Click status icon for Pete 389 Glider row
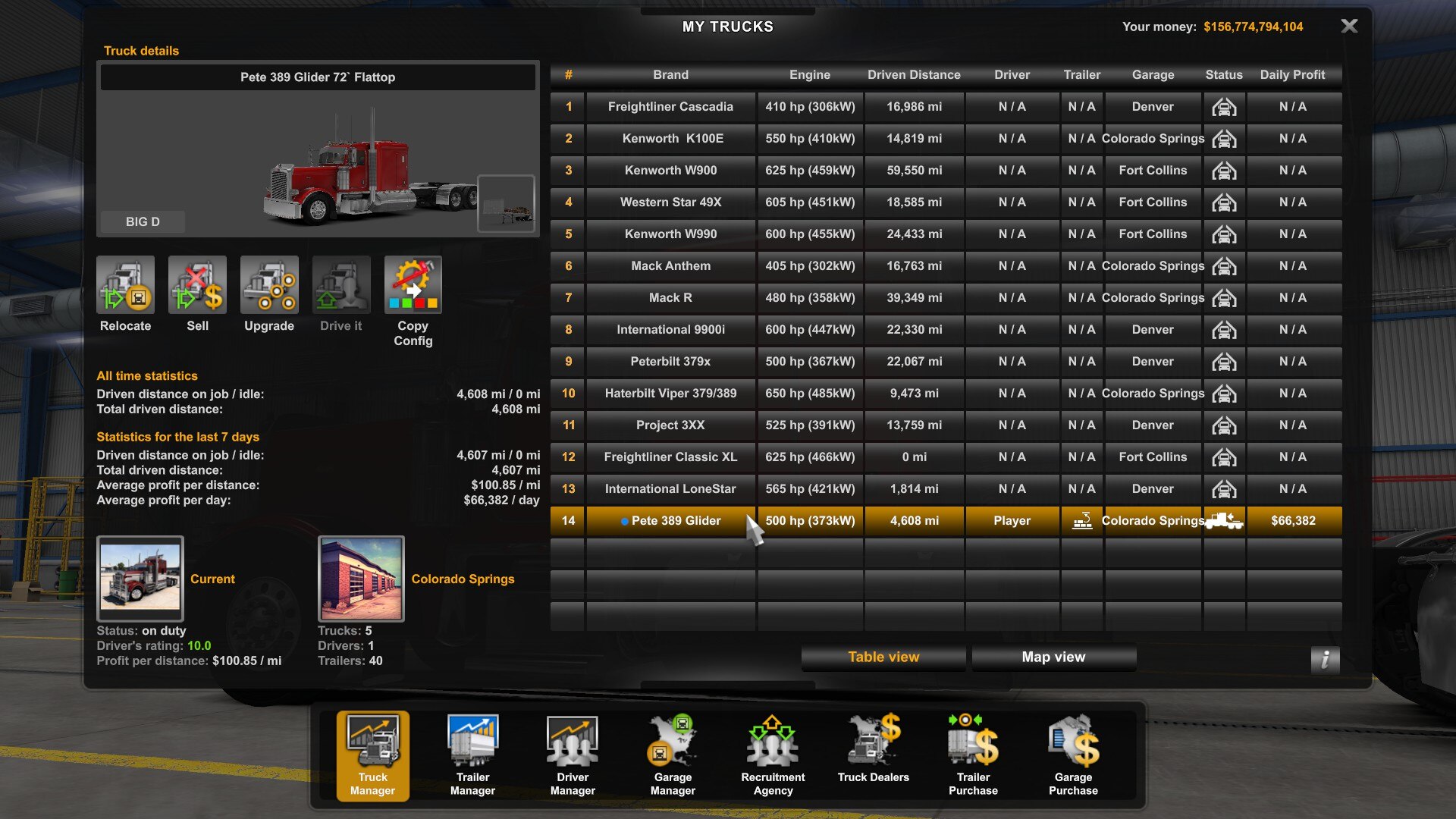The height and width of the screenshot is (819, 1456). click(x=1224, y=521)
